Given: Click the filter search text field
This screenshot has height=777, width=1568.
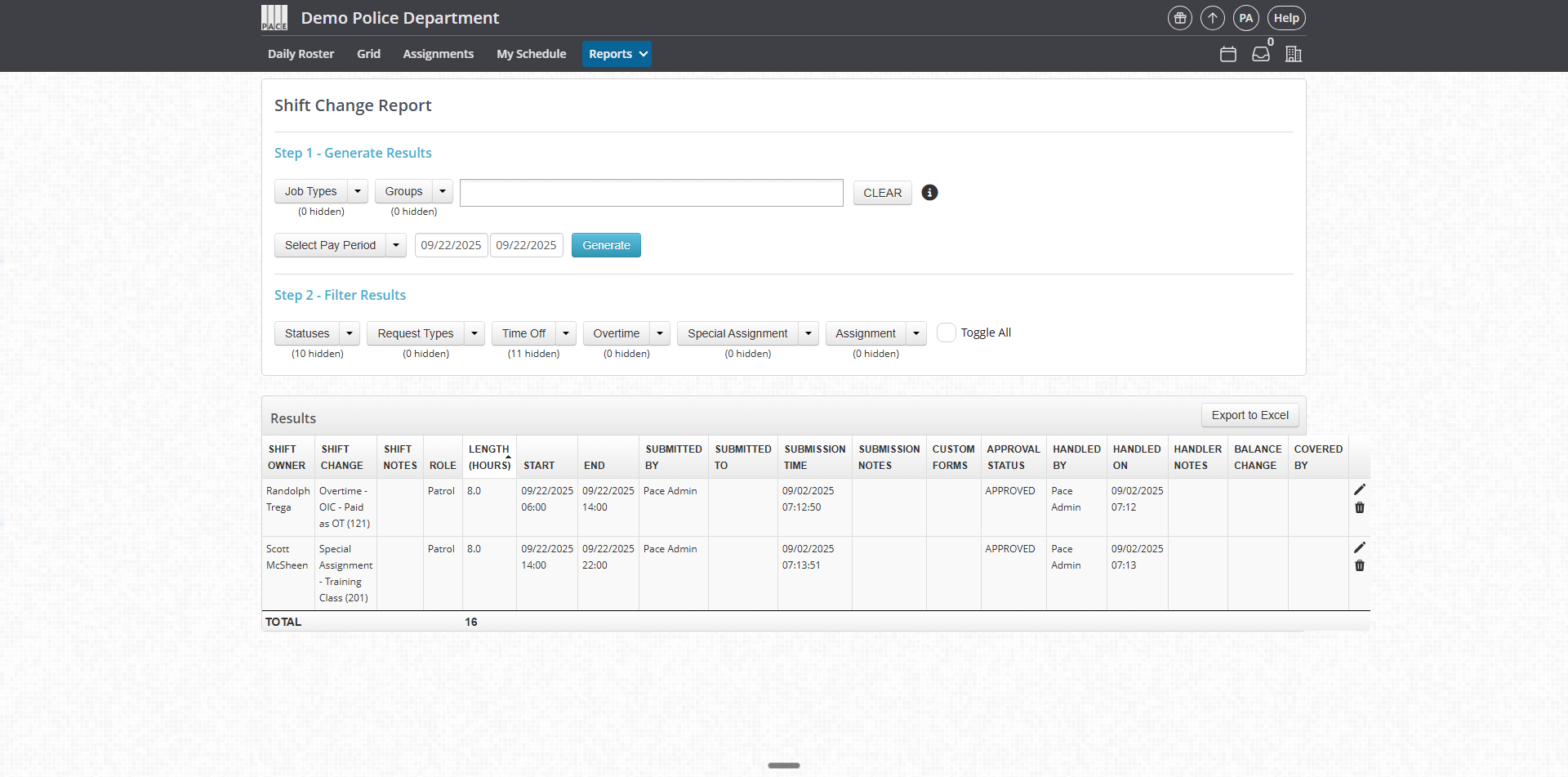Looking at the screenshot, I should (651, 193).
